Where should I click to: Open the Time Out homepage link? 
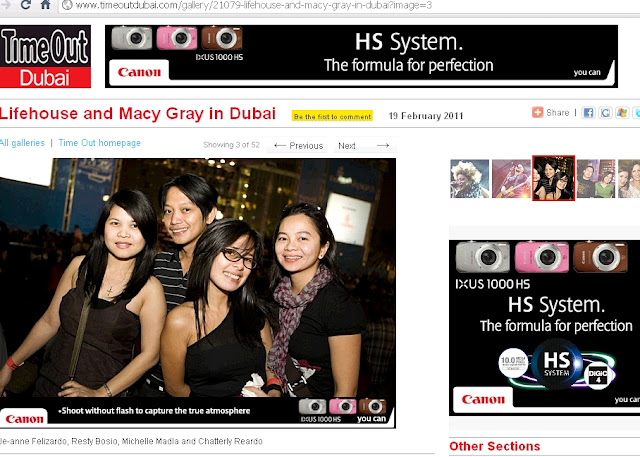tap(100, 143)
